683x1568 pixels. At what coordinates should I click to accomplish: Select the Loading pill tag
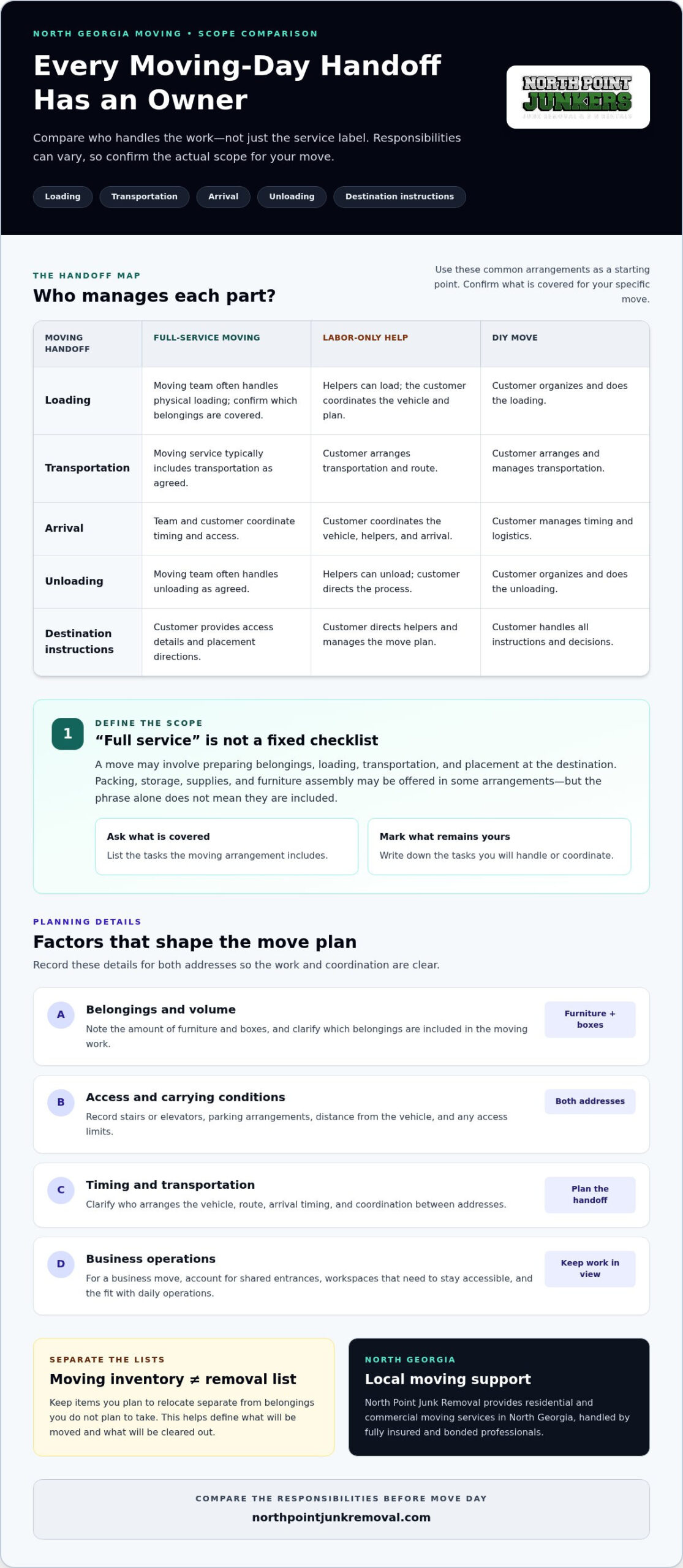tap(62, 197)
